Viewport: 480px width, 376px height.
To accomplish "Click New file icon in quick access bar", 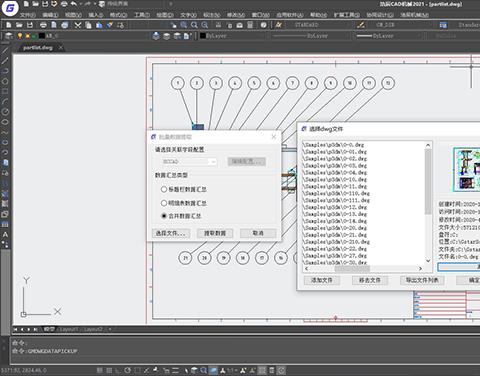I will point(26,4).
